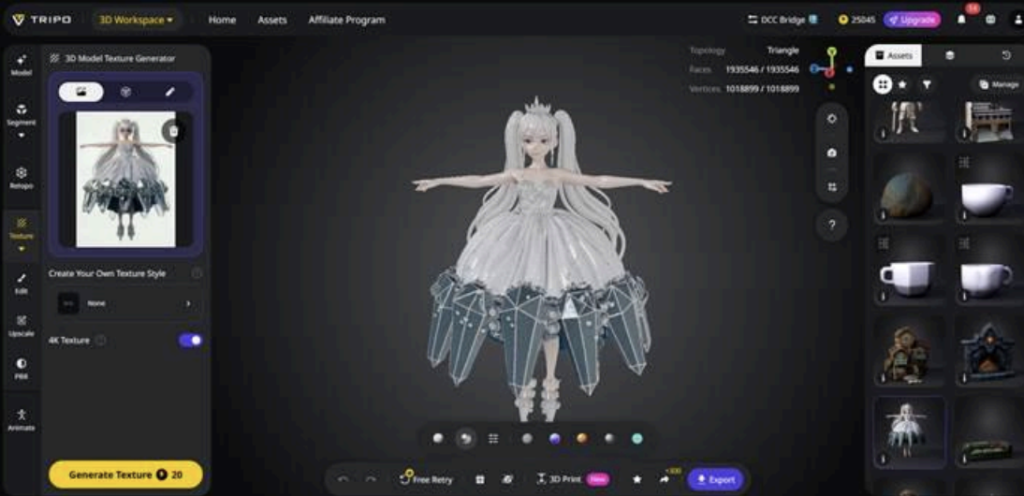Delete the reference image with trash icon
The height and width of the screenshot is (496, 1024).
tap(173, 131)
